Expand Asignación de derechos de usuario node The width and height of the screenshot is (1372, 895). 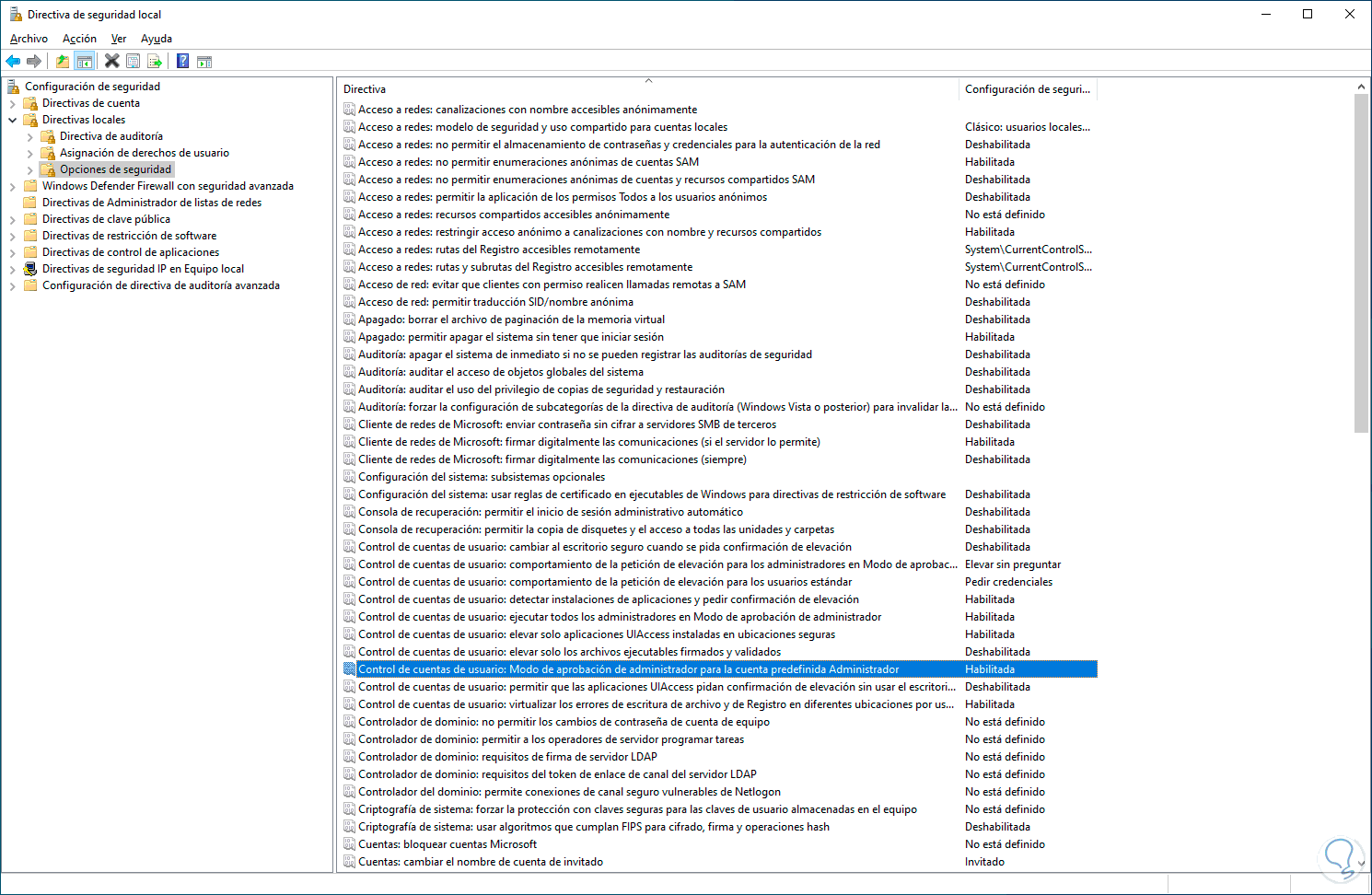click(30, 153)
